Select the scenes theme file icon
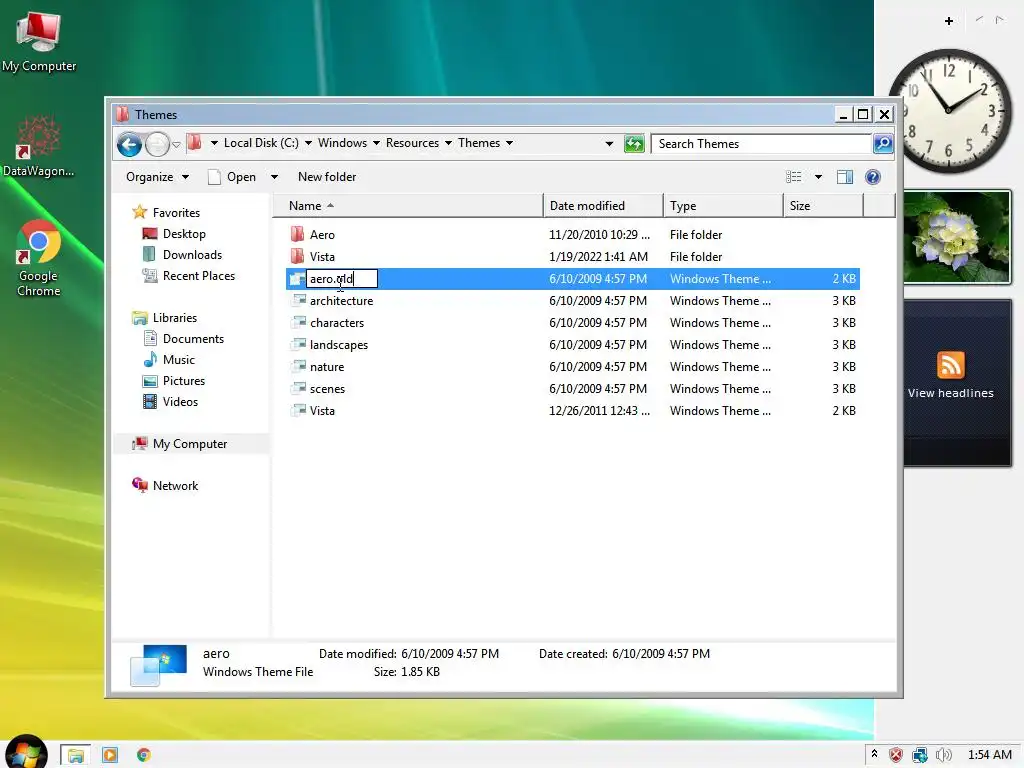This screenshot has height=768, width=1024. click(298, 389)
